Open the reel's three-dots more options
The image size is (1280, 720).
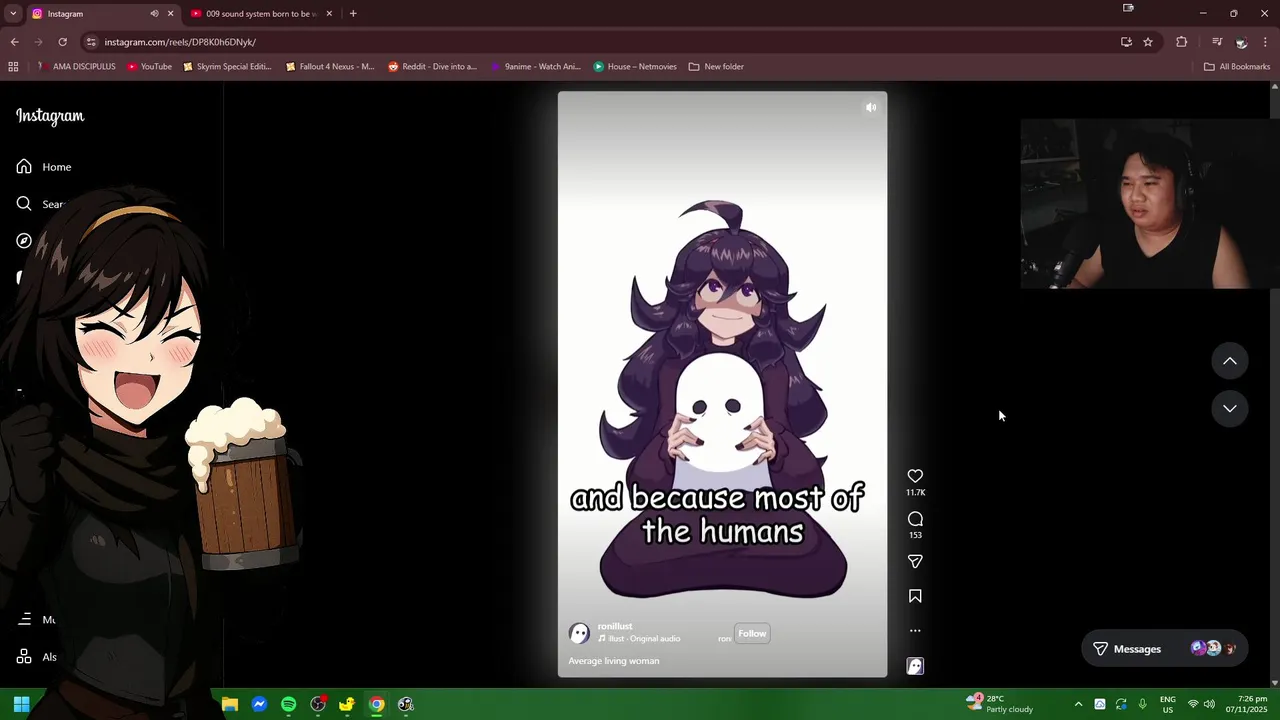(915, 631)
